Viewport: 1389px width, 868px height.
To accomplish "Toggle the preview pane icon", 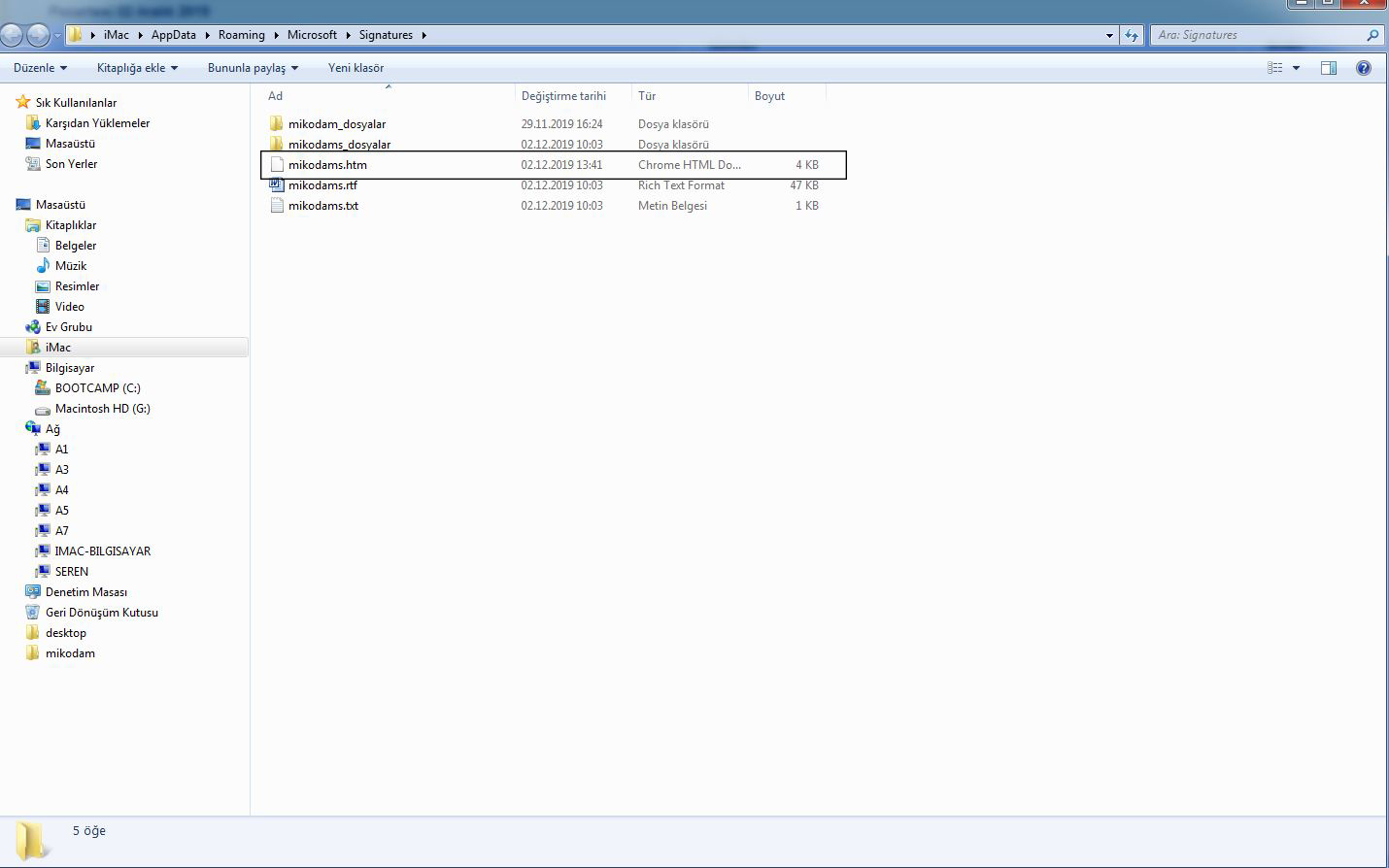I will click(1329, 68).
